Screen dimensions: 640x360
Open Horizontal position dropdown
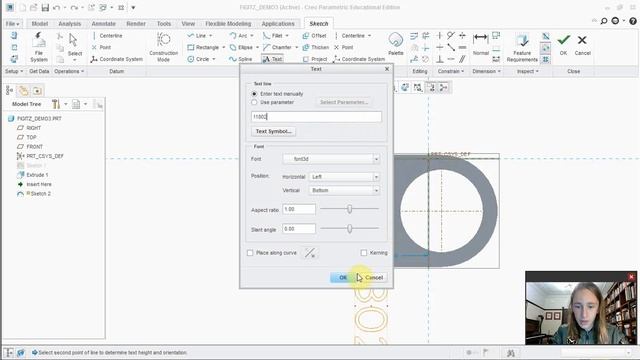[x=344, y=177]
